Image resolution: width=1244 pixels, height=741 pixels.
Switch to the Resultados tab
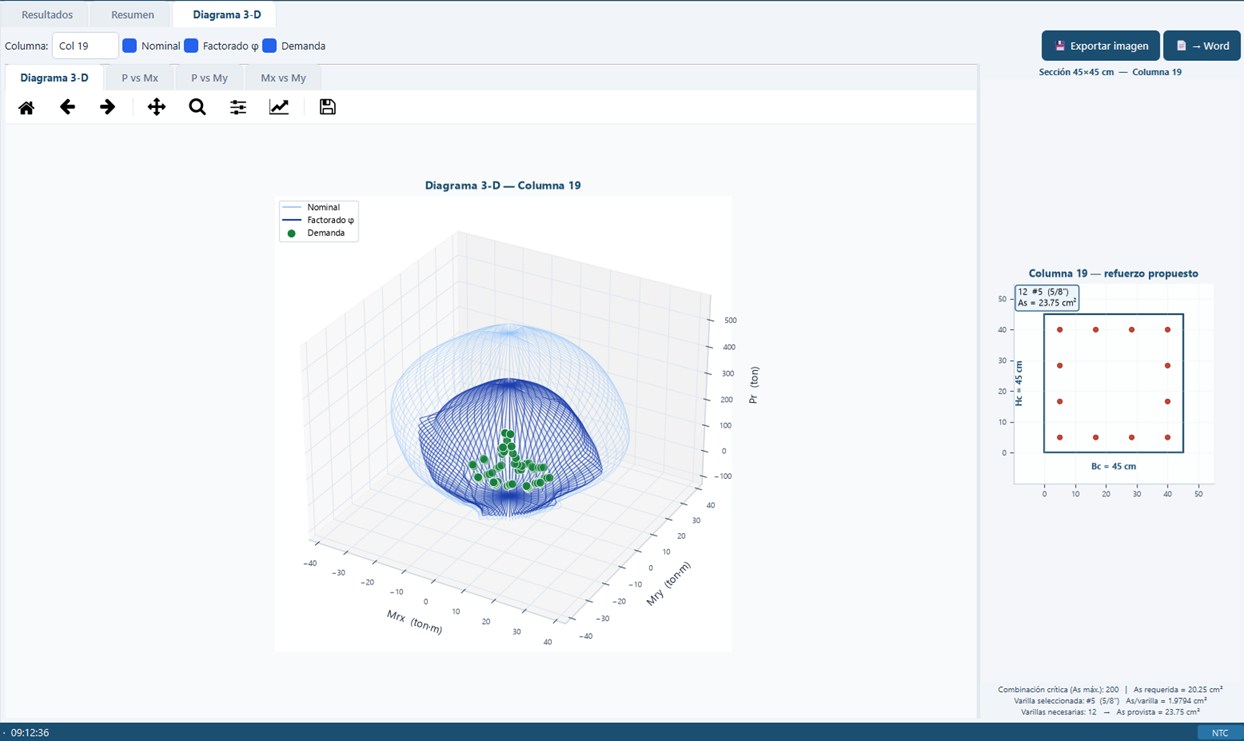pos(47,15)
